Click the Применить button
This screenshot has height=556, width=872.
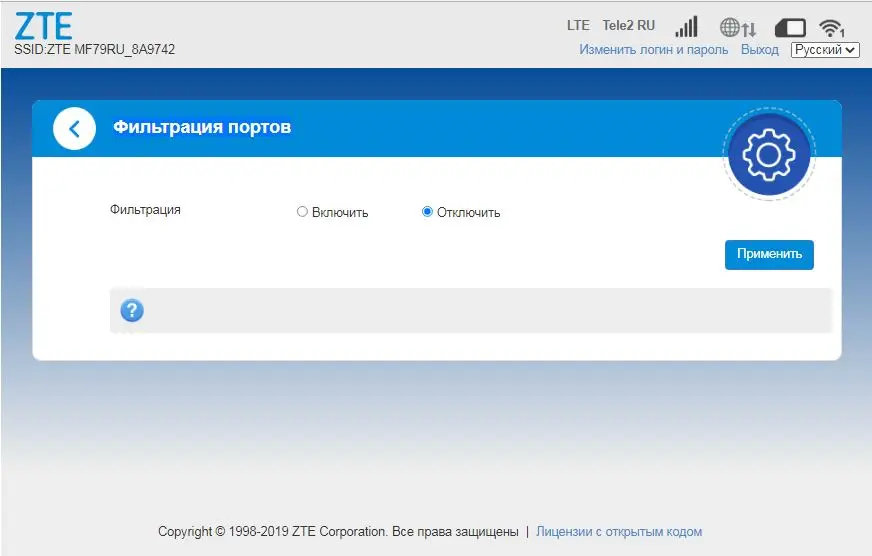point(769,255)
